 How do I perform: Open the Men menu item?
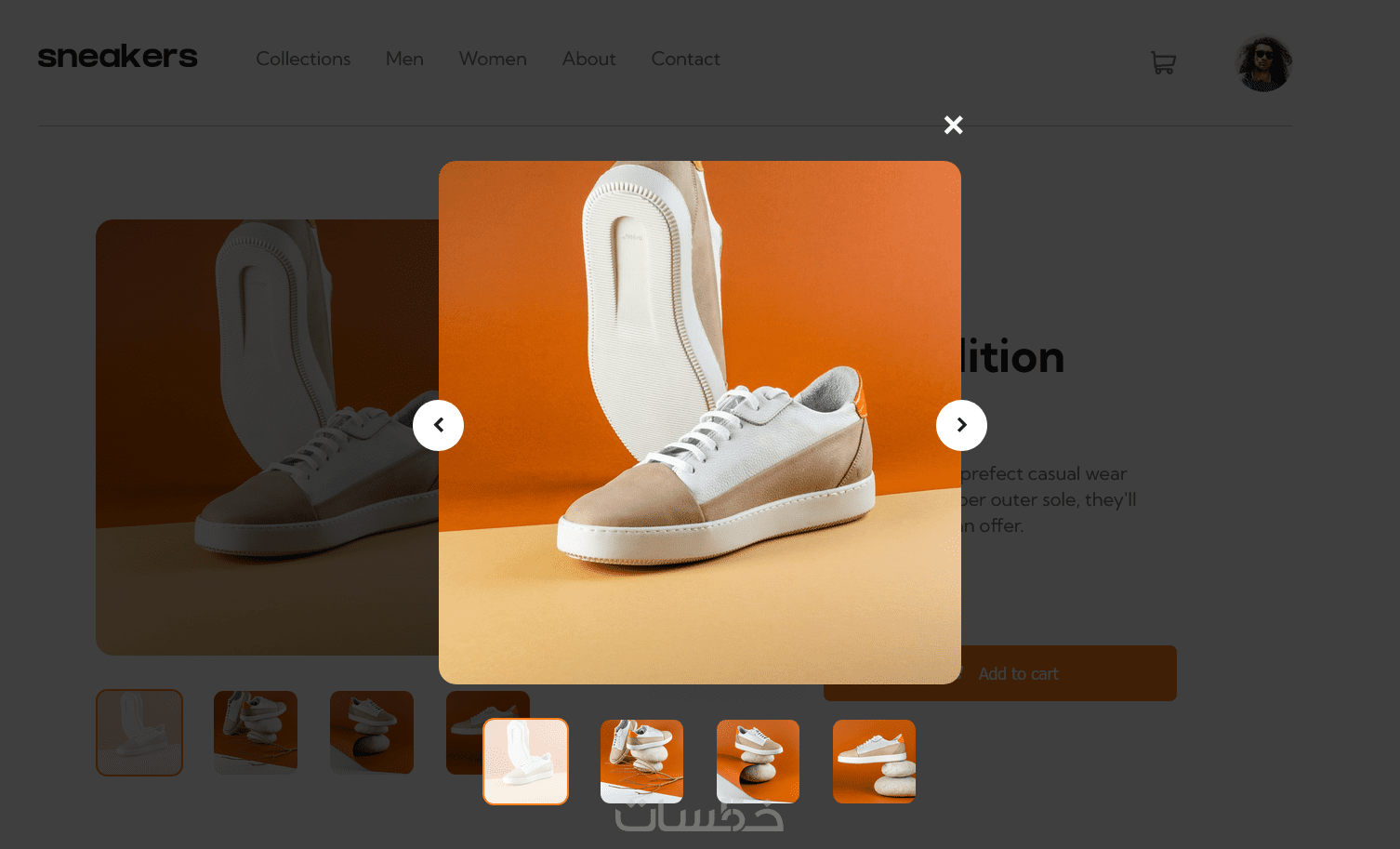click(x=404, y=59)
